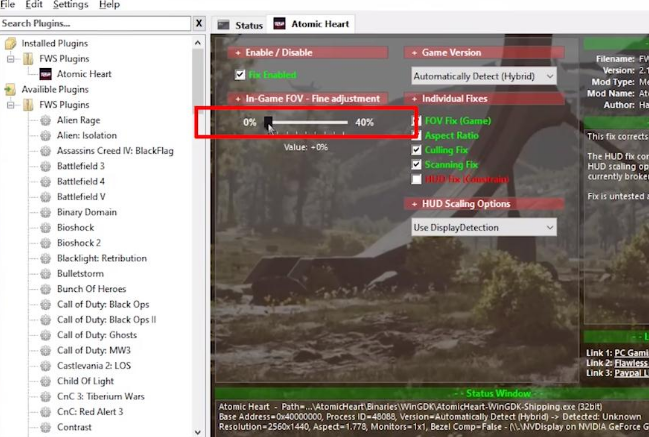The height and width of the screenshot is (437, 649).
Task: Select the Atomic Heart tab
Action: pyautogui.click(x=311, y=24)
